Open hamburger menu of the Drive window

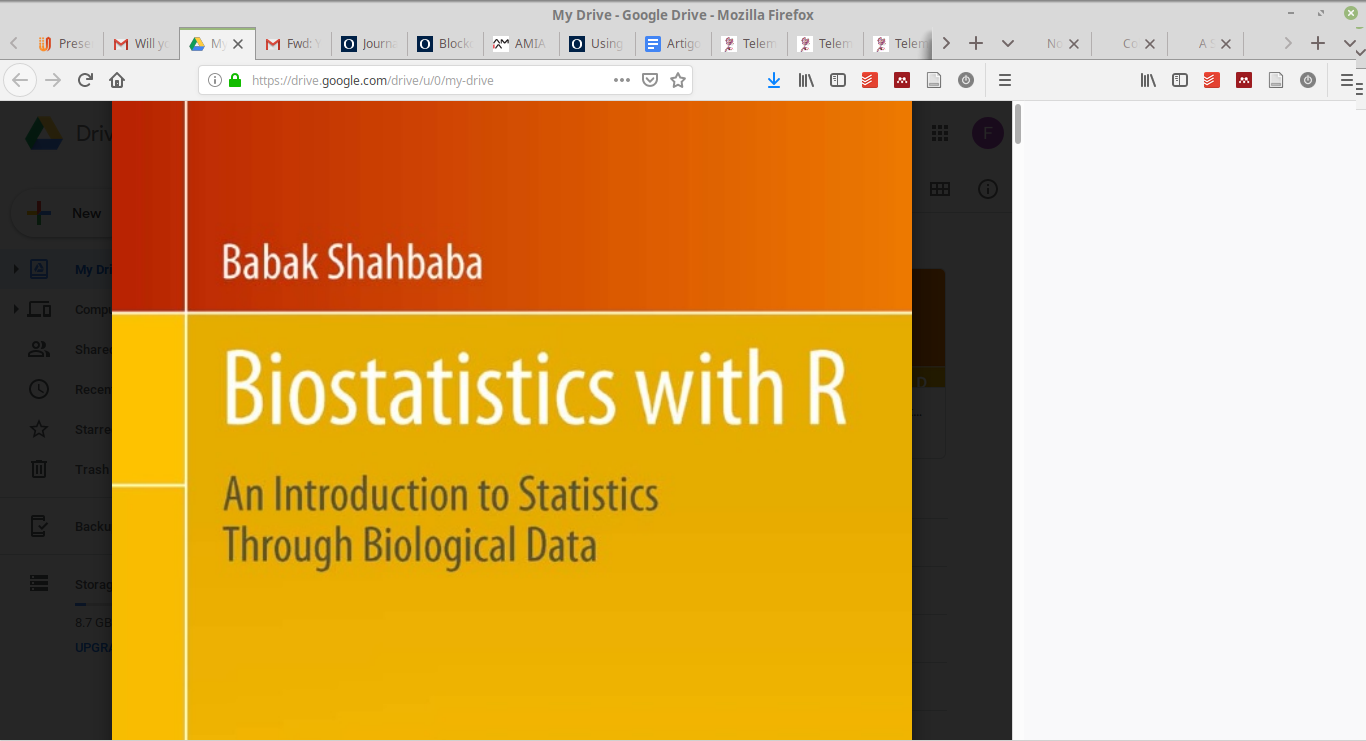tap(1005, 80)
